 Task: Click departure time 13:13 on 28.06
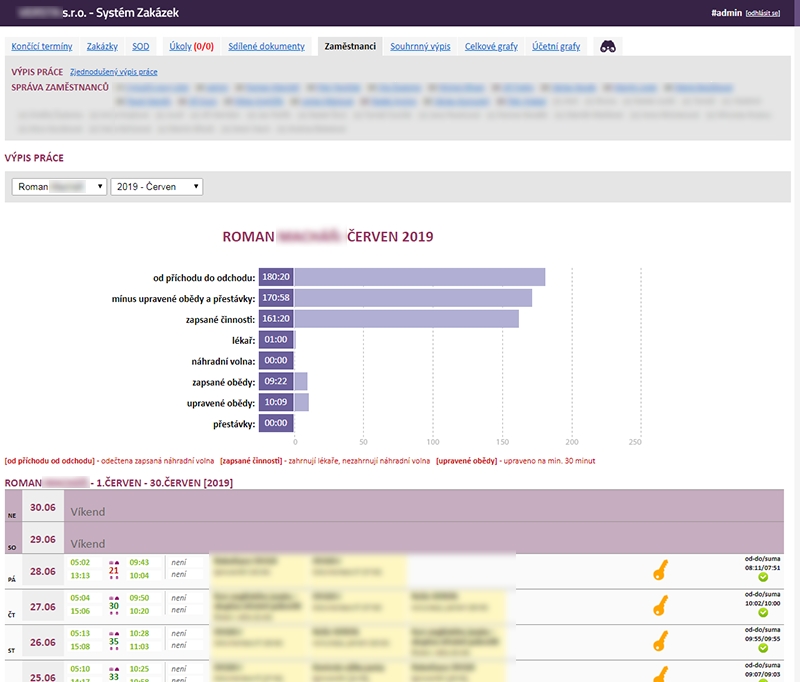[80, 576]
